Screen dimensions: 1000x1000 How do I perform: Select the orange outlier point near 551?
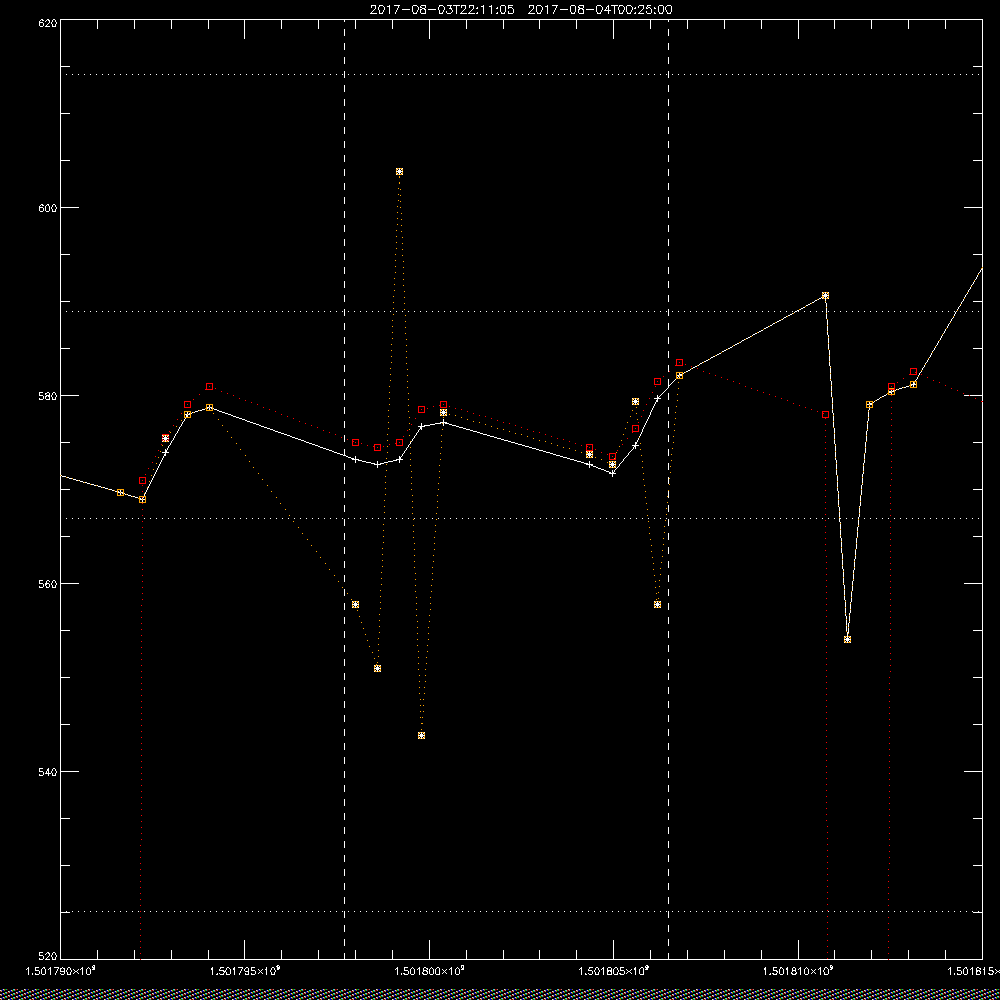coord(378,668)
